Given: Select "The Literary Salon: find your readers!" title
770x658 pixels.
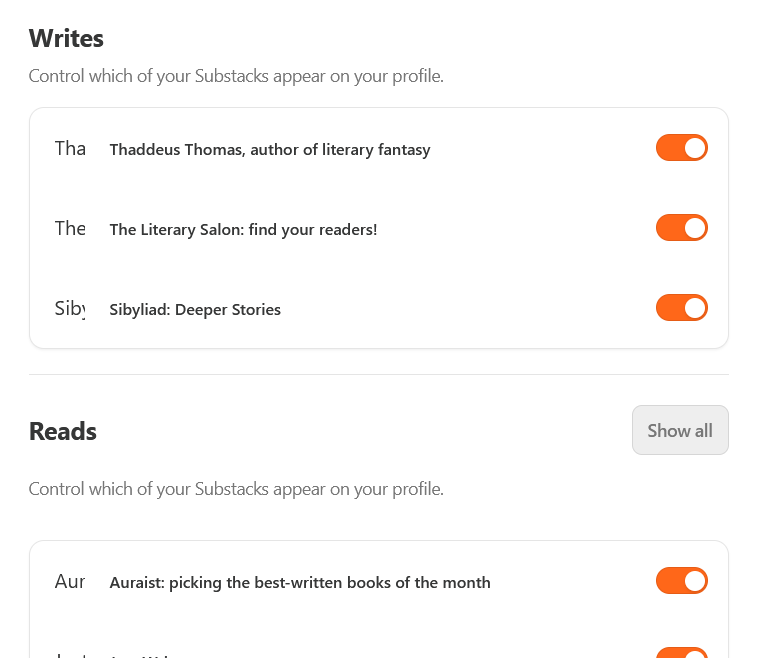Looking at the screenshot, I should pos(243,230).
